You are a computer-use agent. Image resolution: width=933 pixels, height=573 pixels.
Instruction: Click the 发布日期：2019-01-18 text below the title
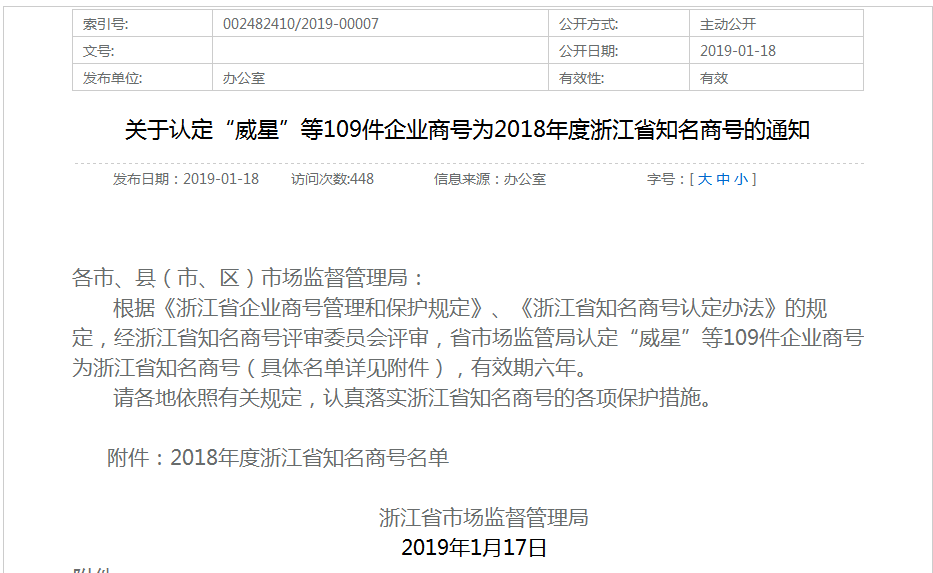coord(186,179)
